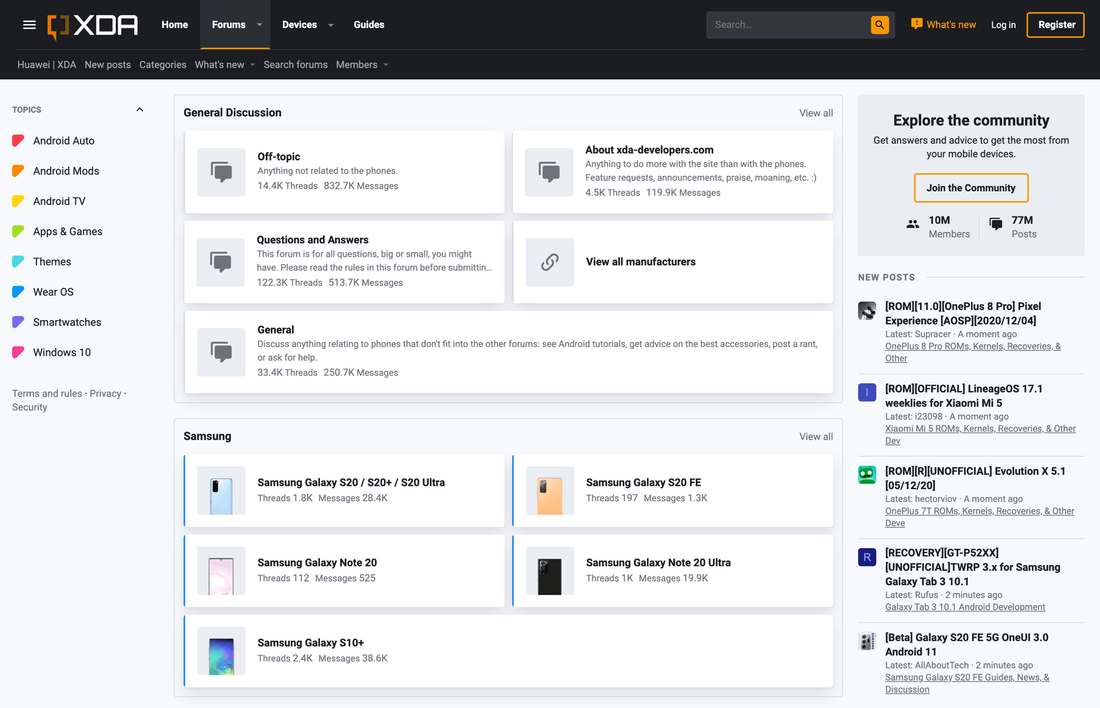The image size is (1100, 708).
Task: Click the General forum discussion icon
Action: click(221, 352)
